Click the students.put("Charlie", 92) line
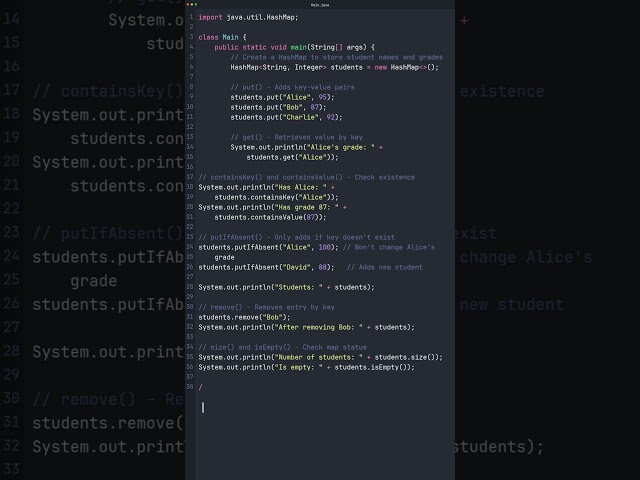This screenshot has width=640, height=480. click(x=286, y=117)
